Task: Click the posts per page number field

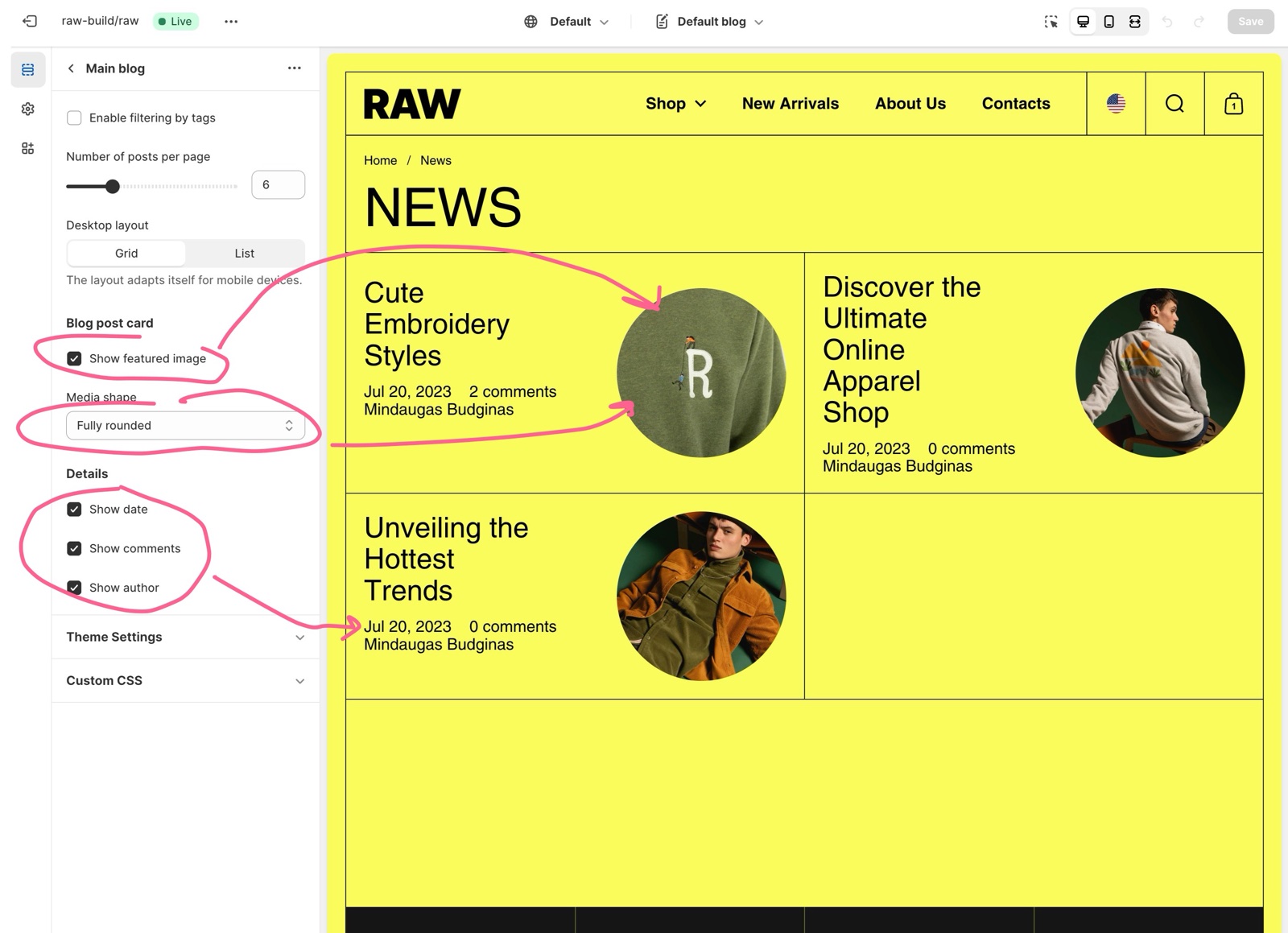Action: point(278,184)
